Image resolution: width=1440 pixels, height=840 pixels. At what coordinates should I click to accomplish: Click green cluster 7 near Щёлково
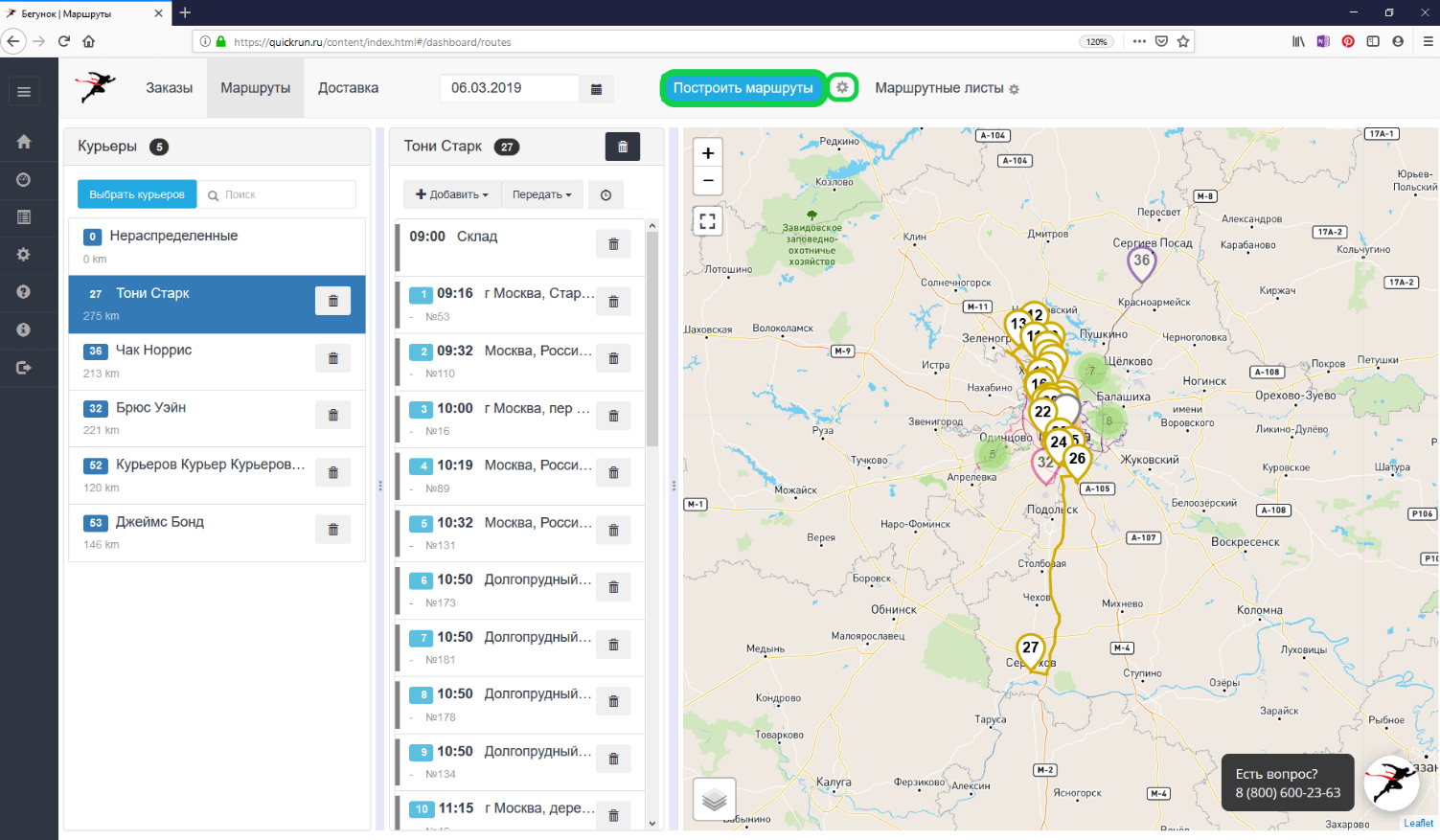tap(1091, 371)
